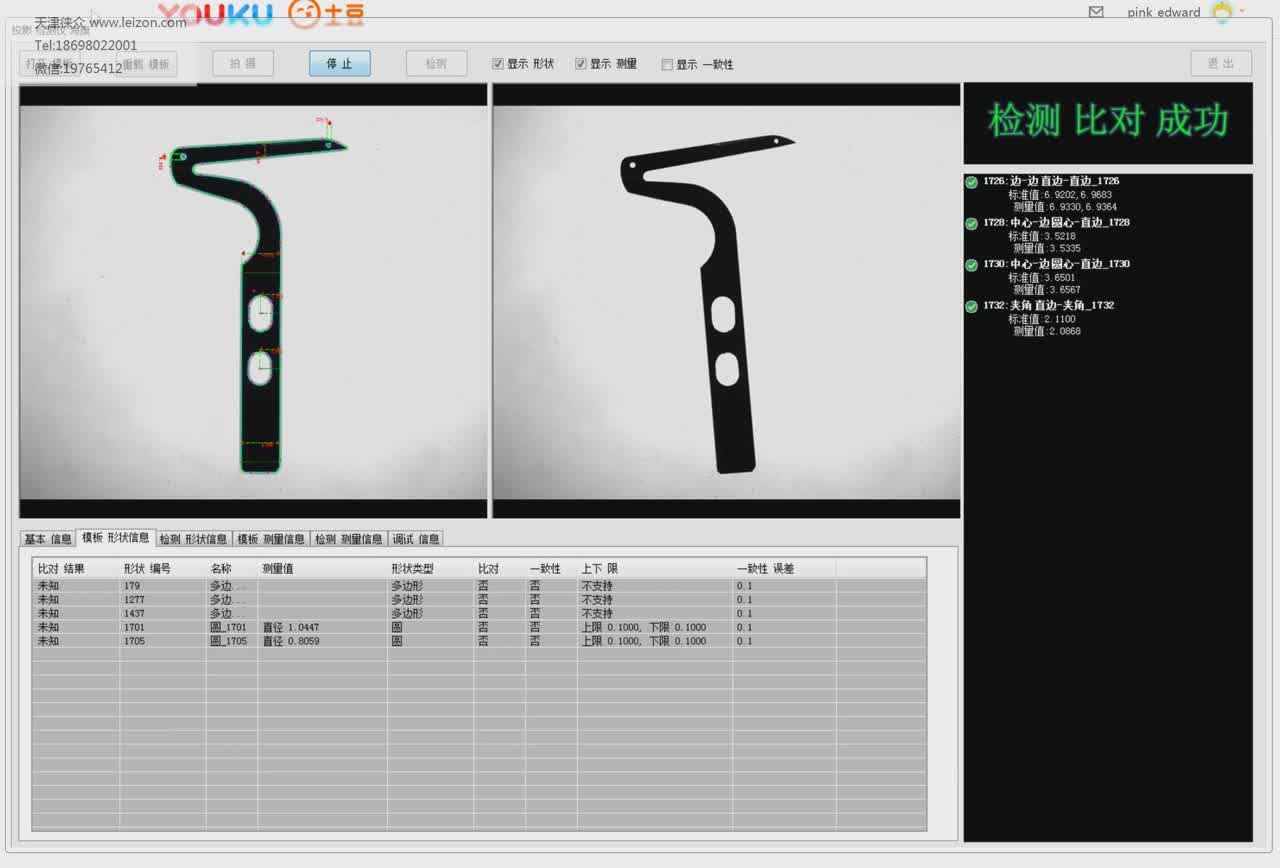Select the 圆_1701 table row
Screen dimensions: 1280x868
479,628
